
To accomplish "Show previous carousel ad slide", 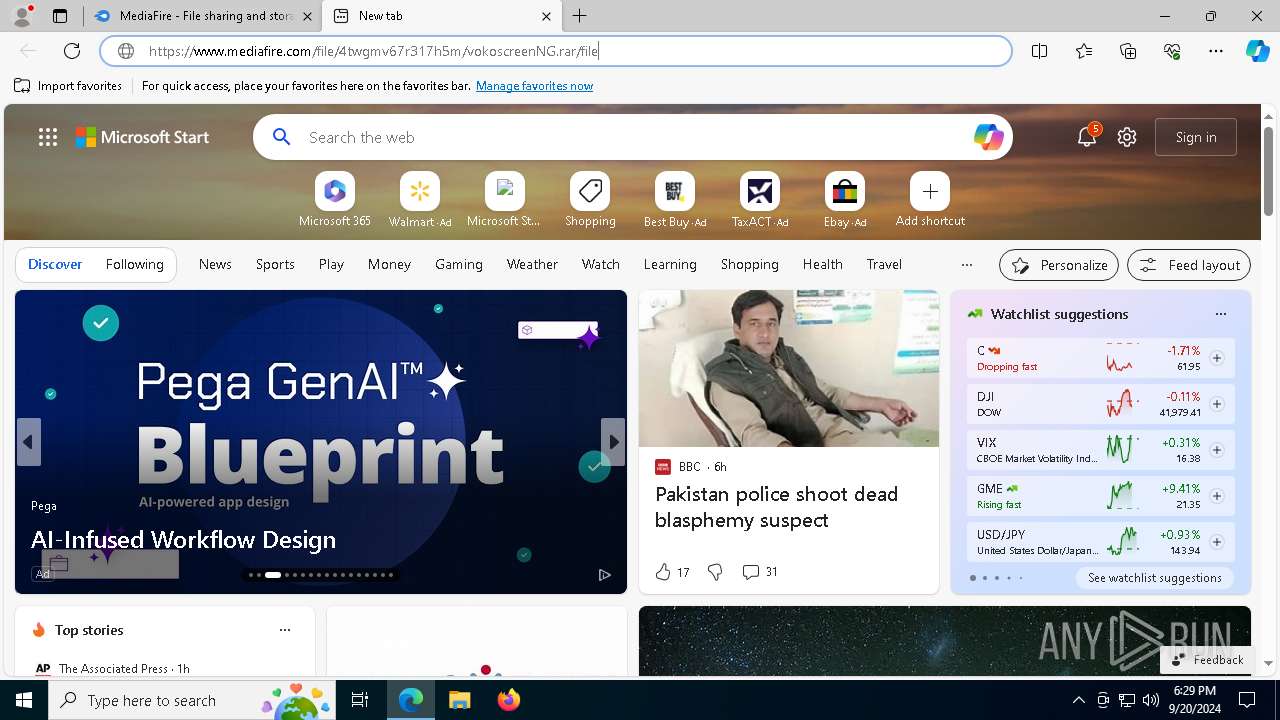I will pos(28,442).
